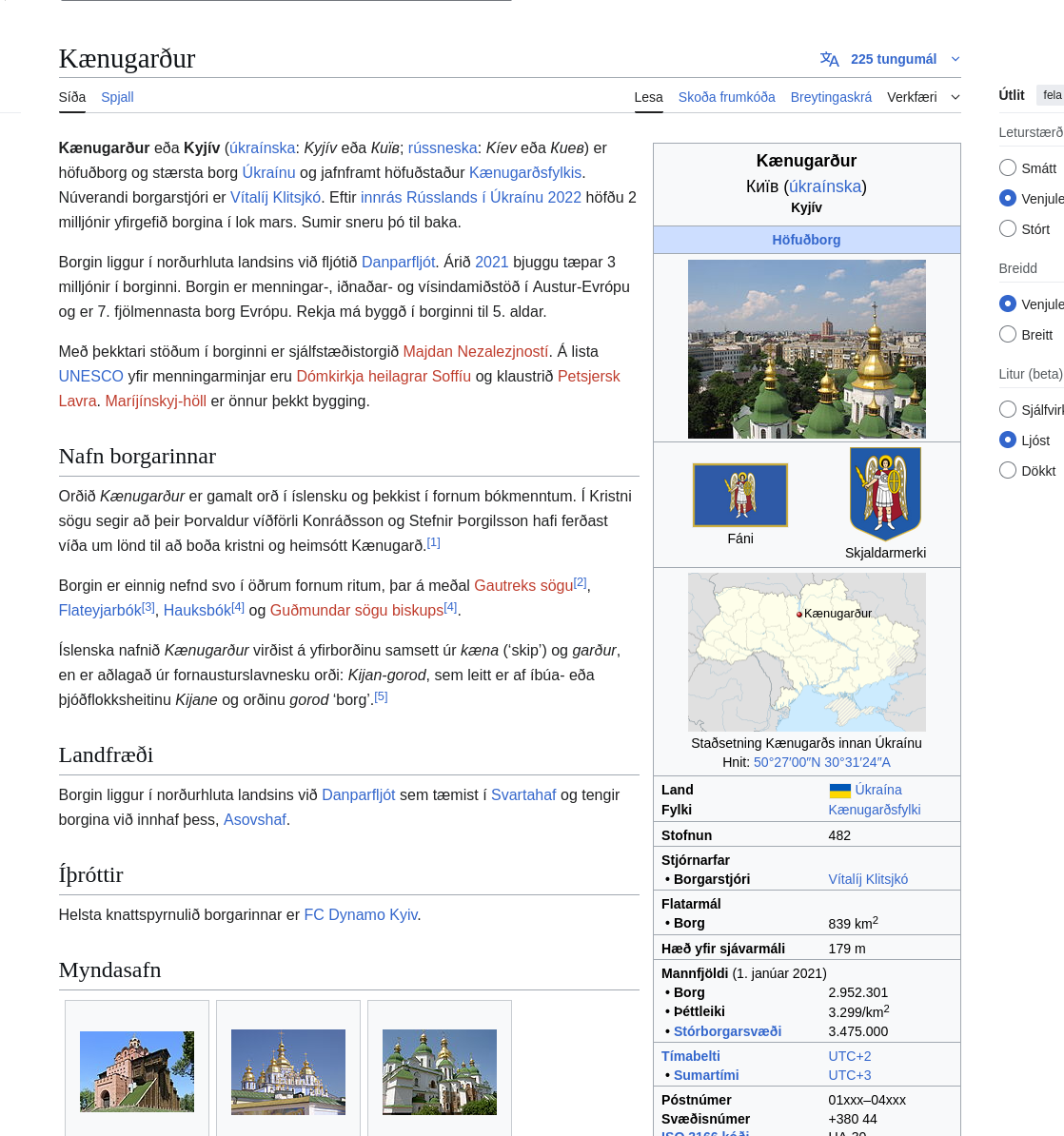Screen dimensions: 1064x1136
Task: Jump to footnote reference [2]
Action: click(x=580, y=582)
